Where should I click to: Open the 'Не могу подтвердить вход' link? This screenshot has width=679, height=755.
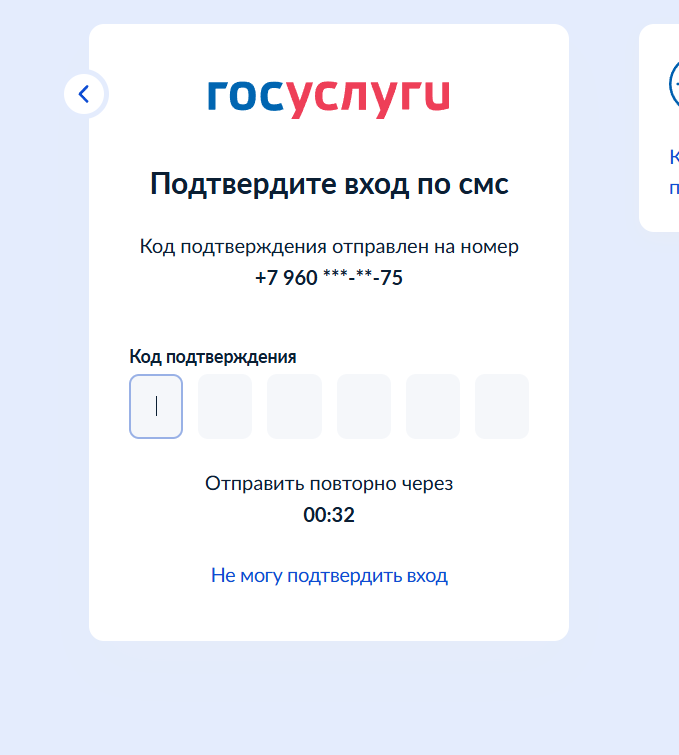329,576
